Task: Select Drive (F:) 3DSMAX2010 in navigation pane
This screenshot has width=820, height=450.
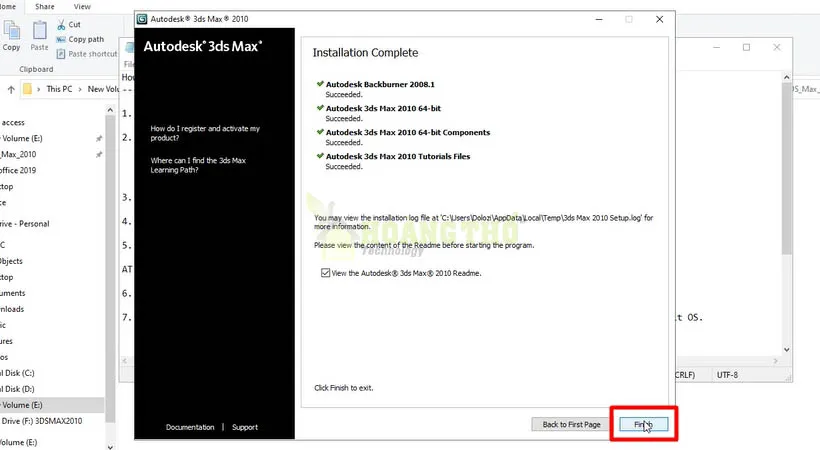Action: (41, 421)
